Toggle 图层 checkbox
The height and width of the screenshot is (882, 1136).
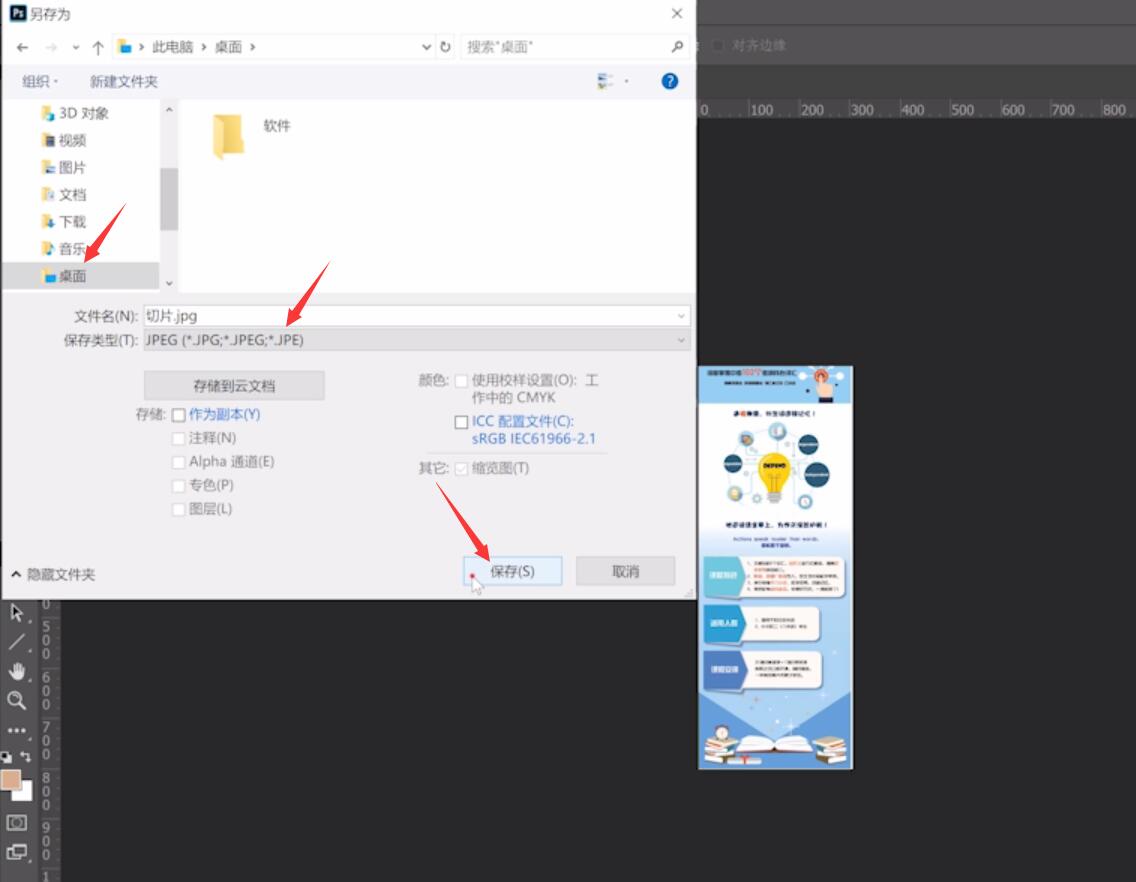click(178, 509)
